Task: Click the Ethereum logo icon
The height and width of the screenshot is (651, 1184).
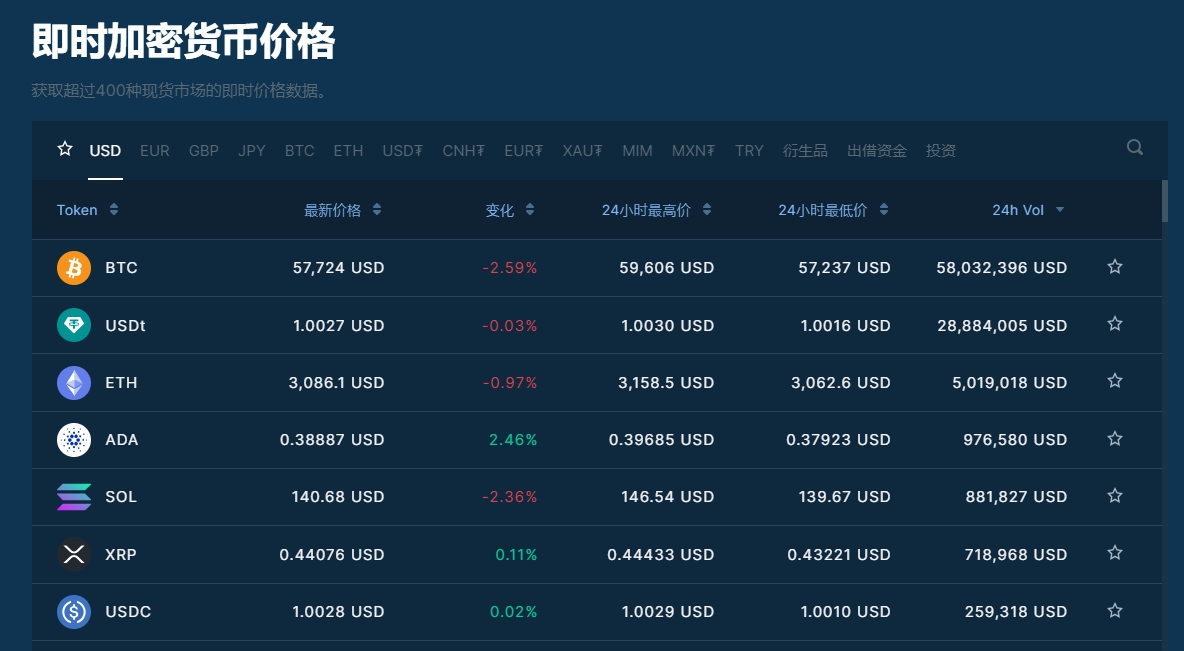Action: pos(74,382)
